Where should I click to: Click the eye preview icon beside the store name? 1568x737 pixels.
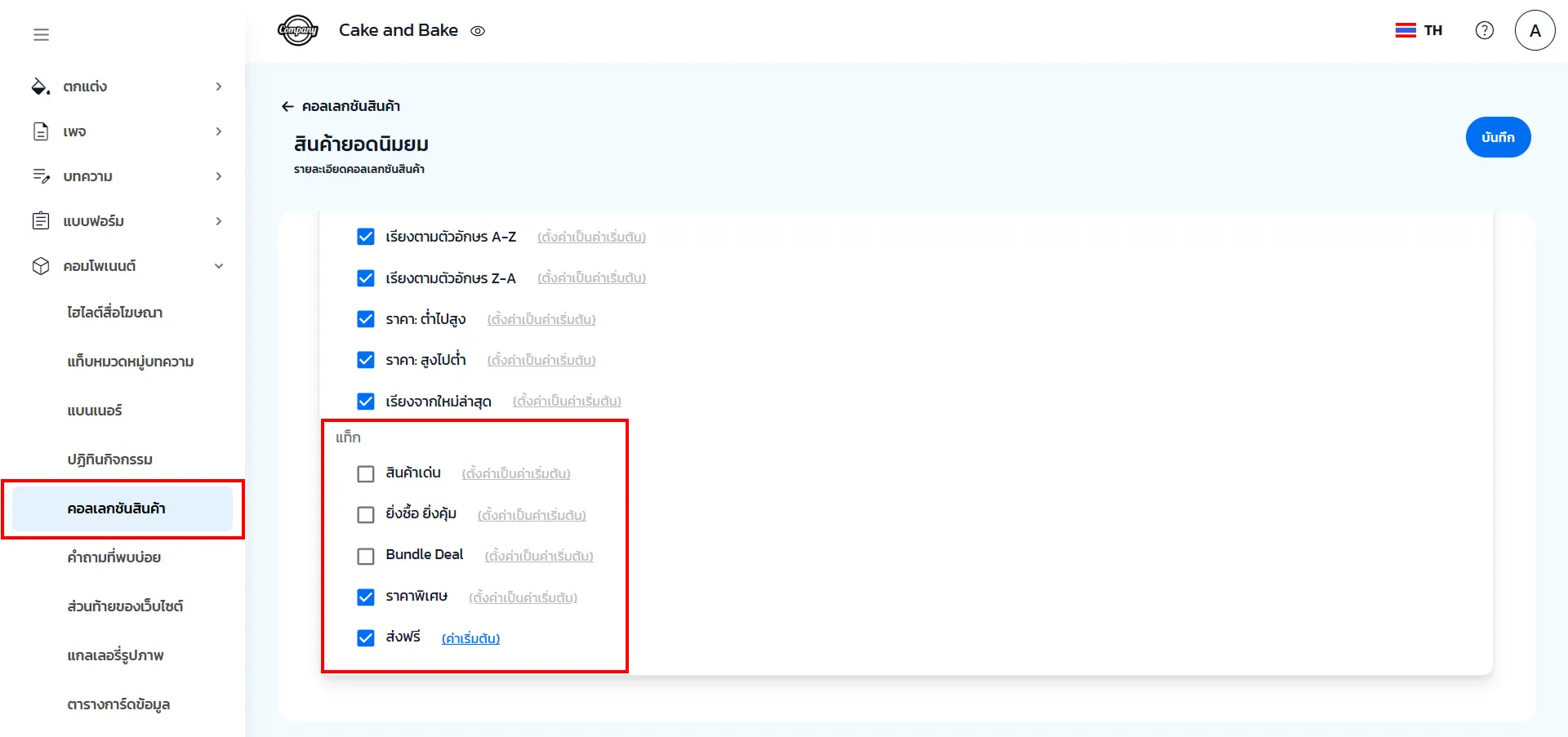pyautogui.click(x=478, y=31)
